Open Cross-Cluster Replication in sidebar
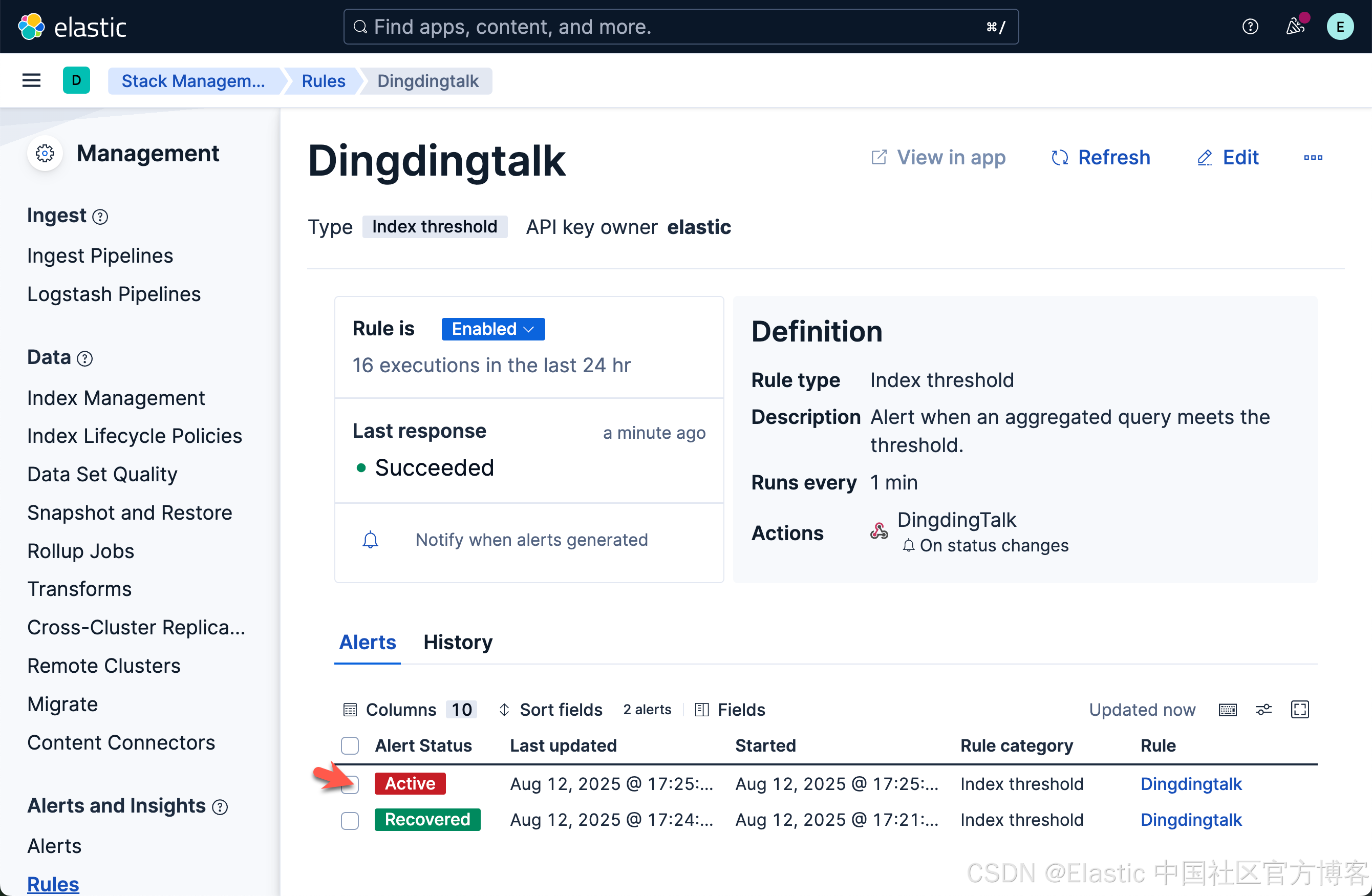This screenshot has width=1372, height=896. 136,628
